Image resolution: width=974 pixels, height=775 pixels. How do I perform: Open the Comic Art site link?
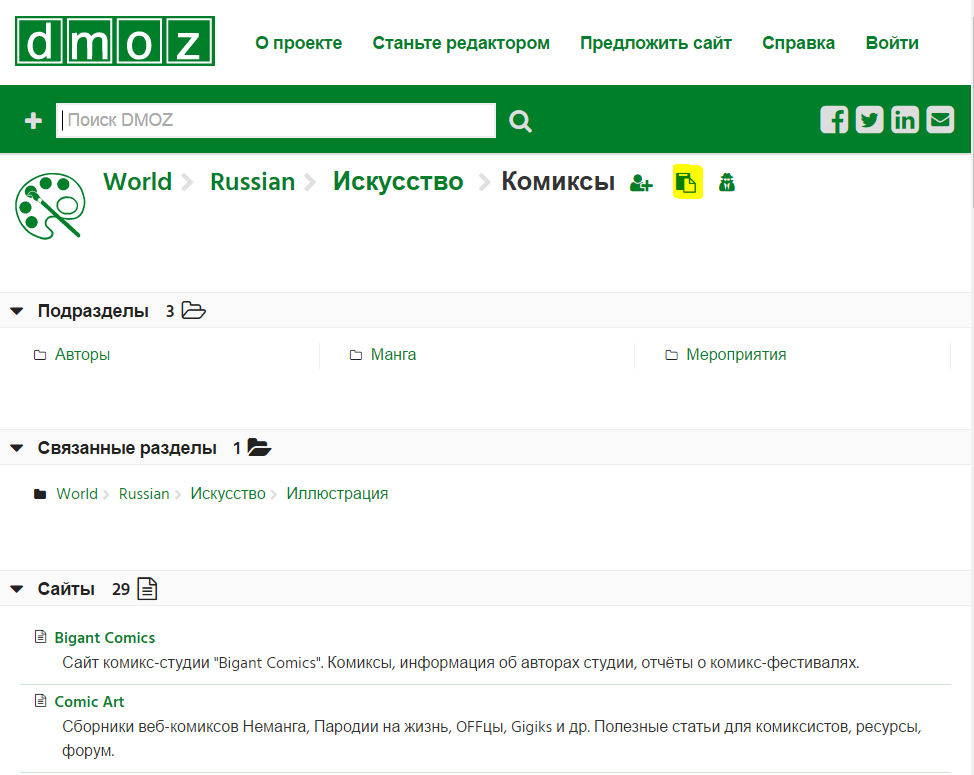(89, 702)
